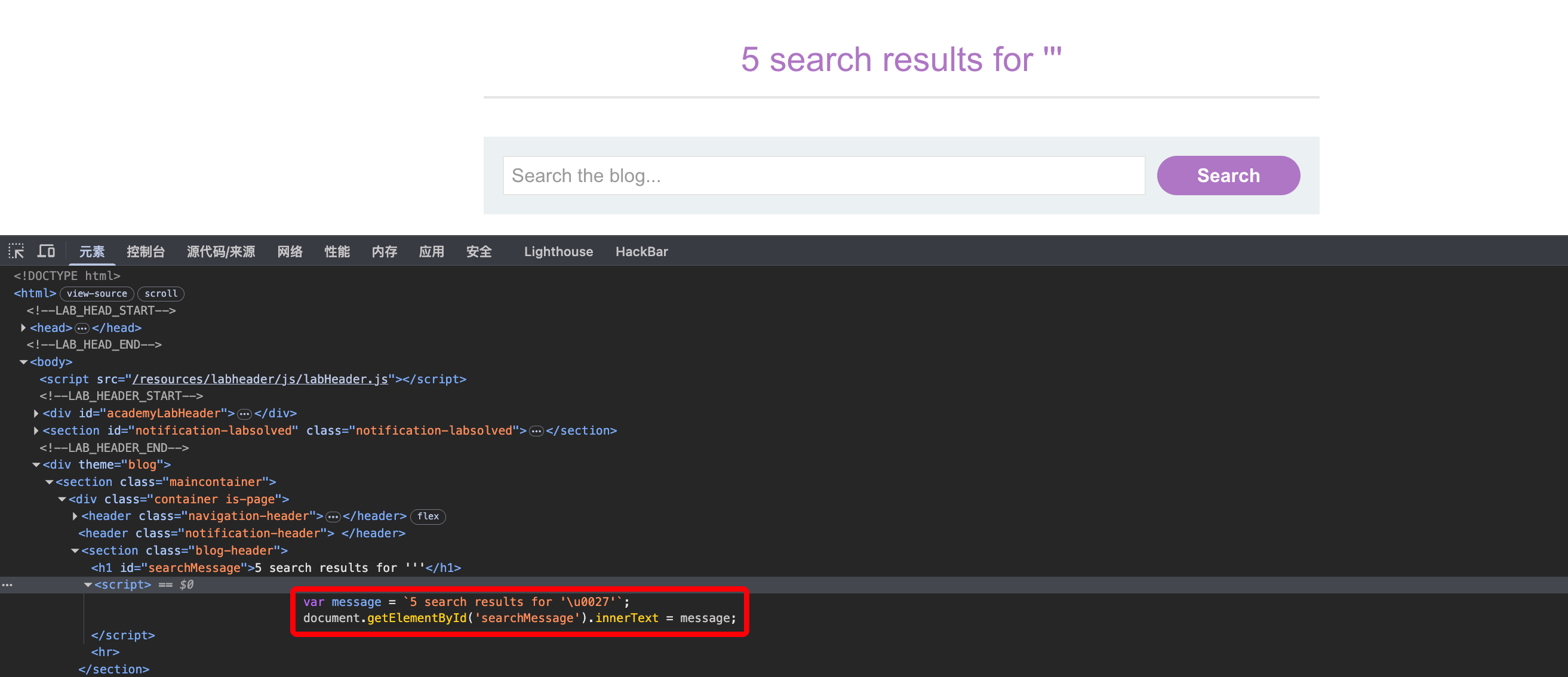Click the inspect element picker icon

[16, 251]
